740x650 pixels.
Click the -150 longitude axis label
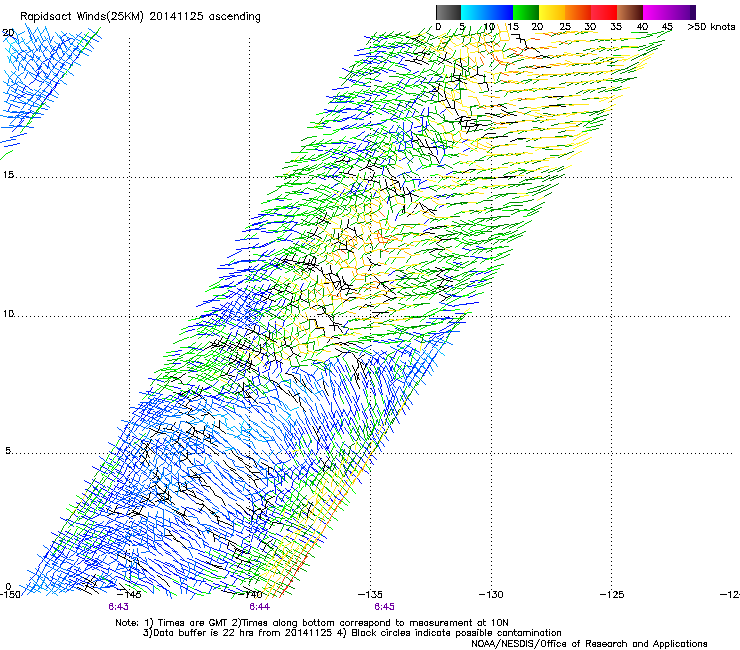tap(10, 594)
